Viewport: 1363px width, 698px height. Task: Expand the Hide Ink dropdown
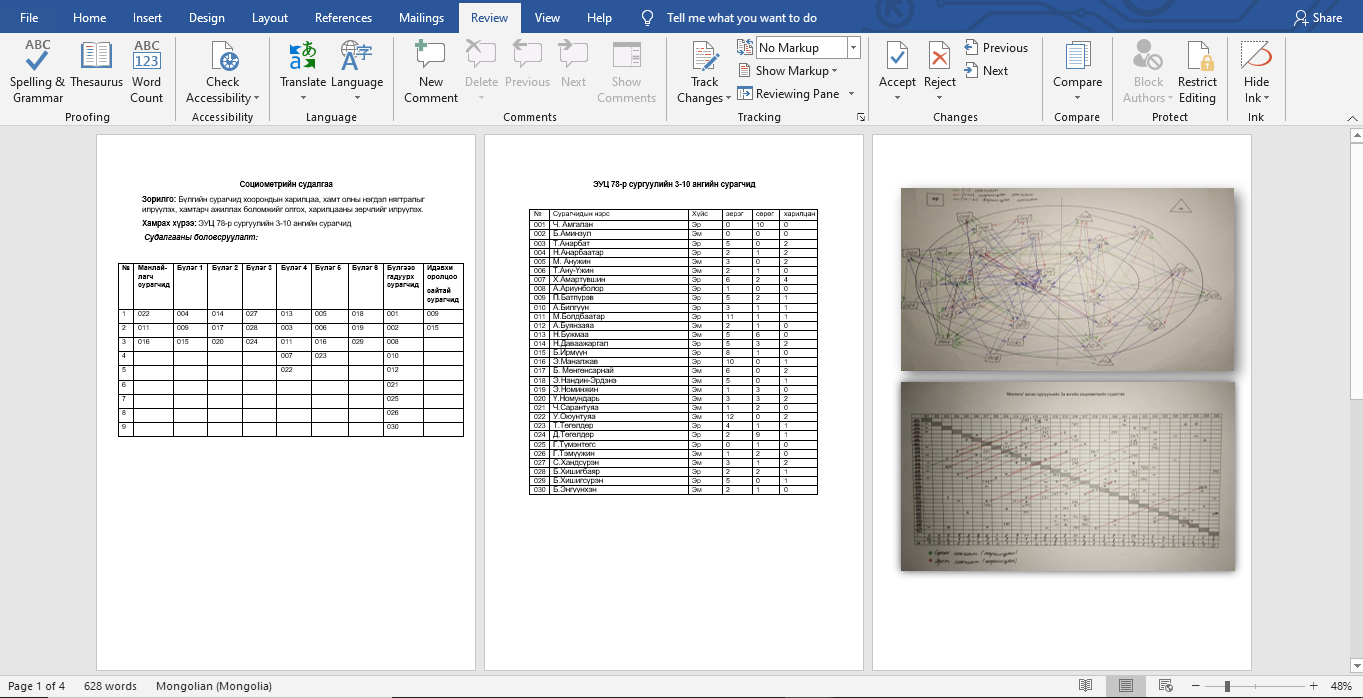point(1256,98)
